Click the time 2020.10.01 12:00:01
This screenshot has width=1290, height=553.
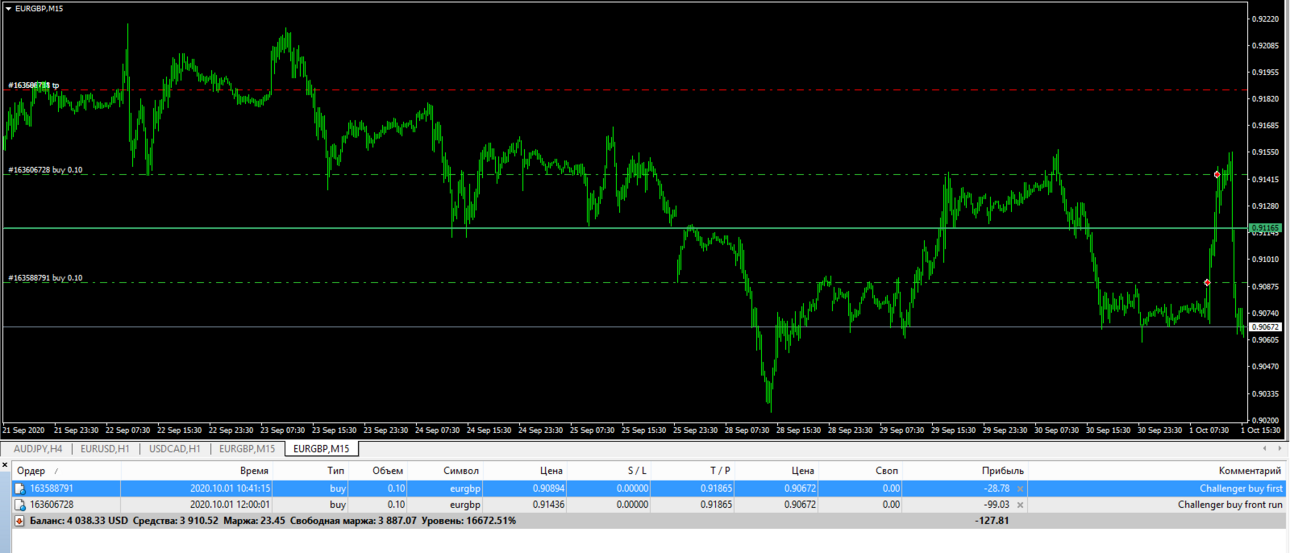229,505
